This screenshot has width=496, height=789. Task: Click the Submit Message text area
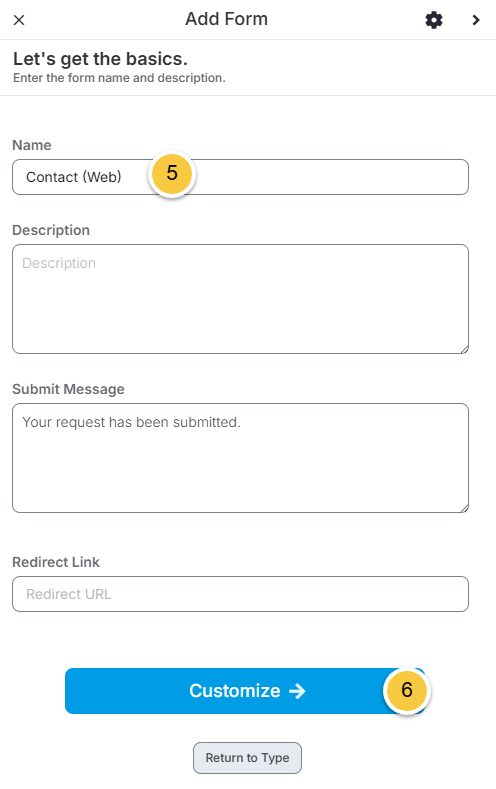240,458
